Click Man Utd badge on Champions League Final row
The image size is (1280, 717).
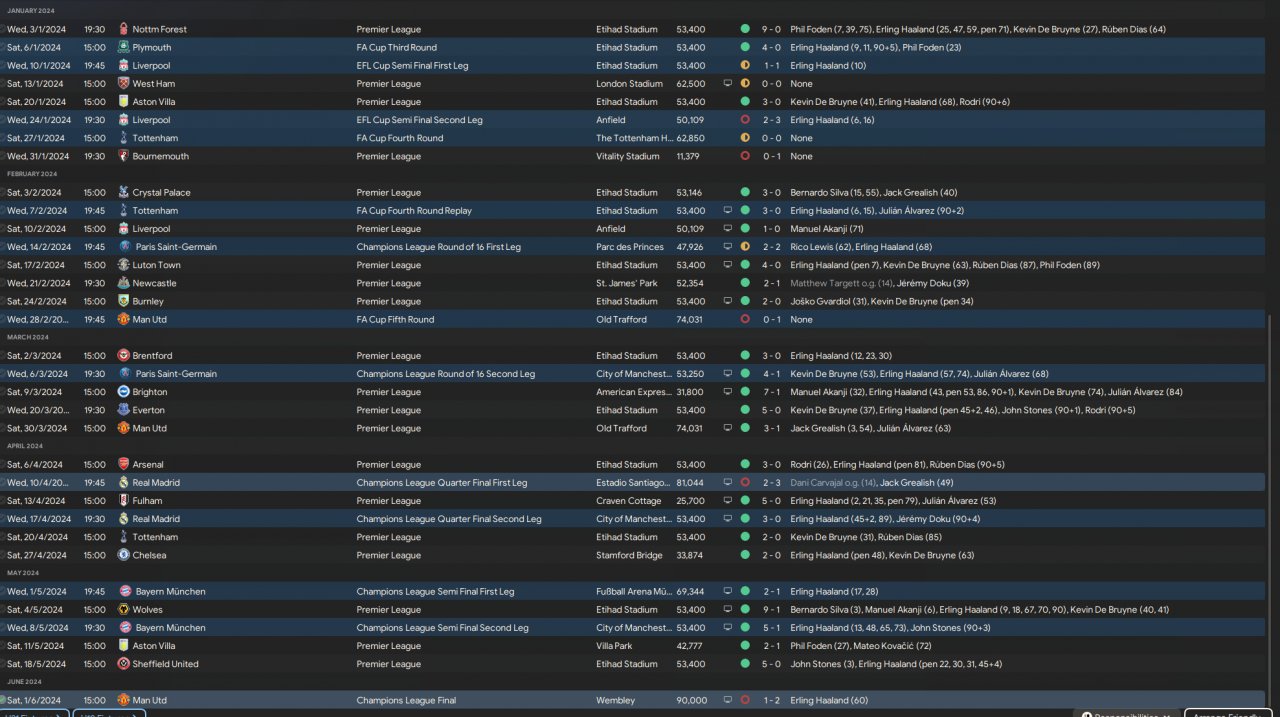click(124, 700)
